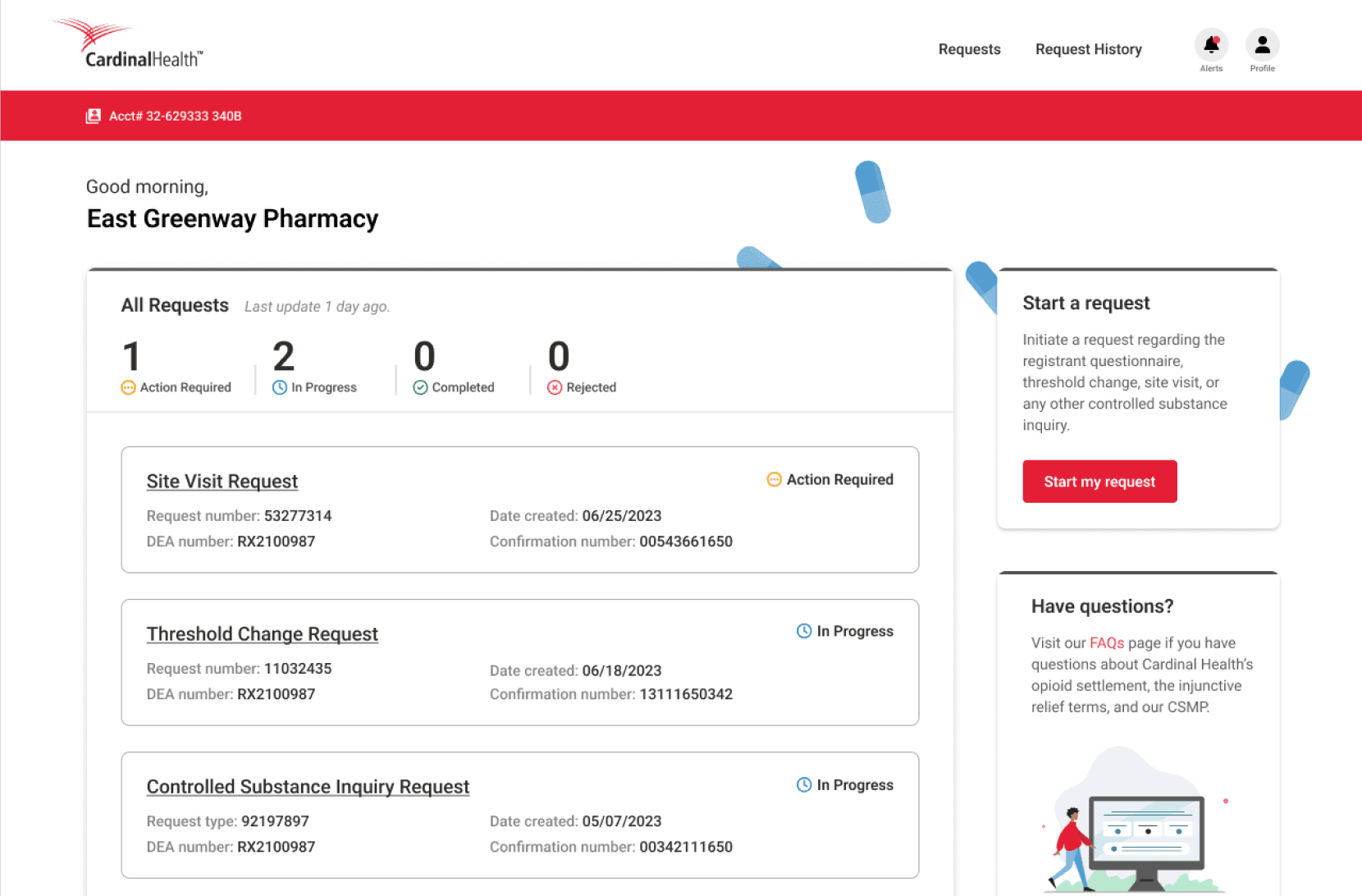Click the Start a request heading
This screenshot has height=896, width=1362.
1086,304
